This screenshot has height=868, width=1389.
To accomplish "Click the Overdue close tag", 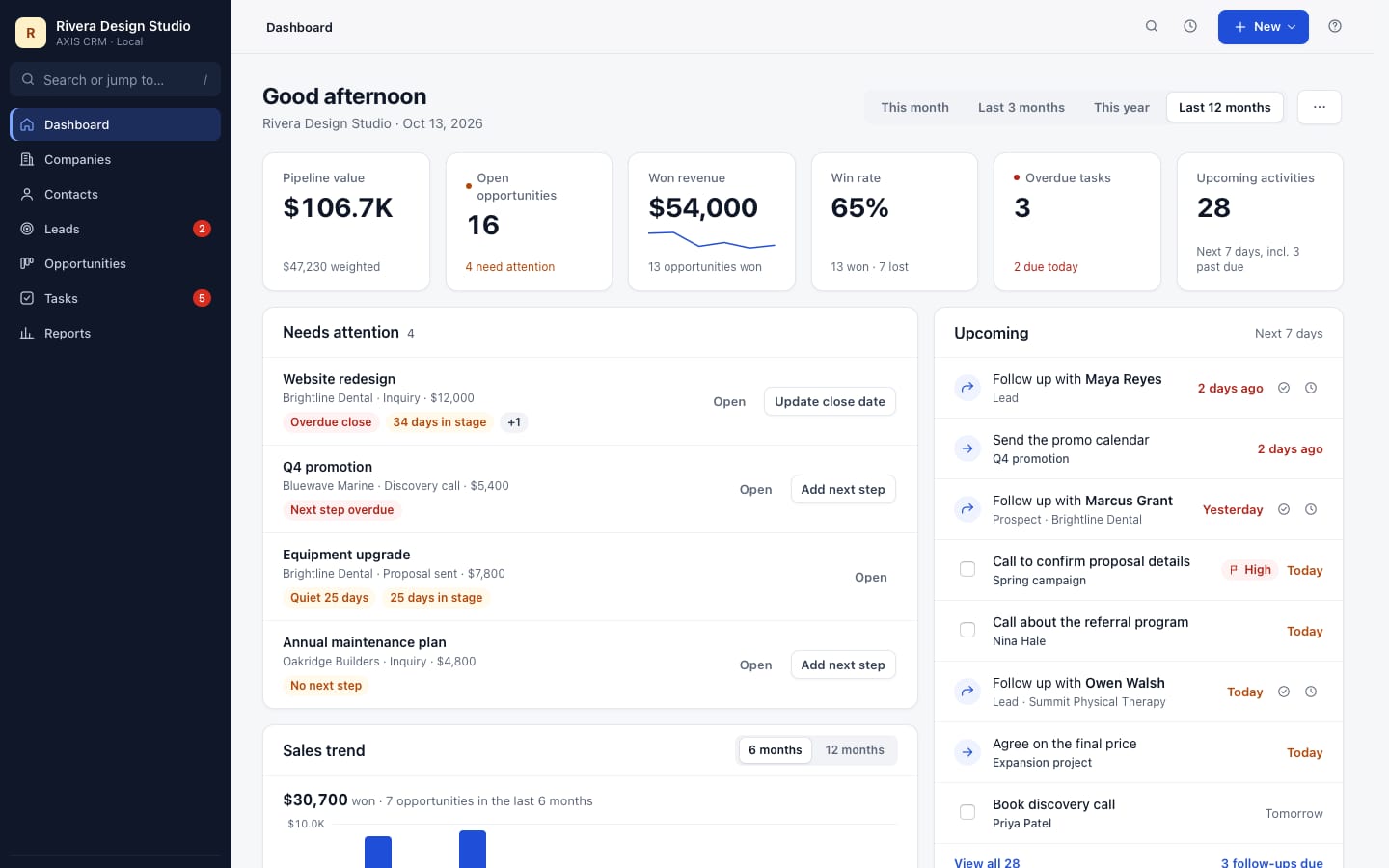I will [x=331, y=422].
